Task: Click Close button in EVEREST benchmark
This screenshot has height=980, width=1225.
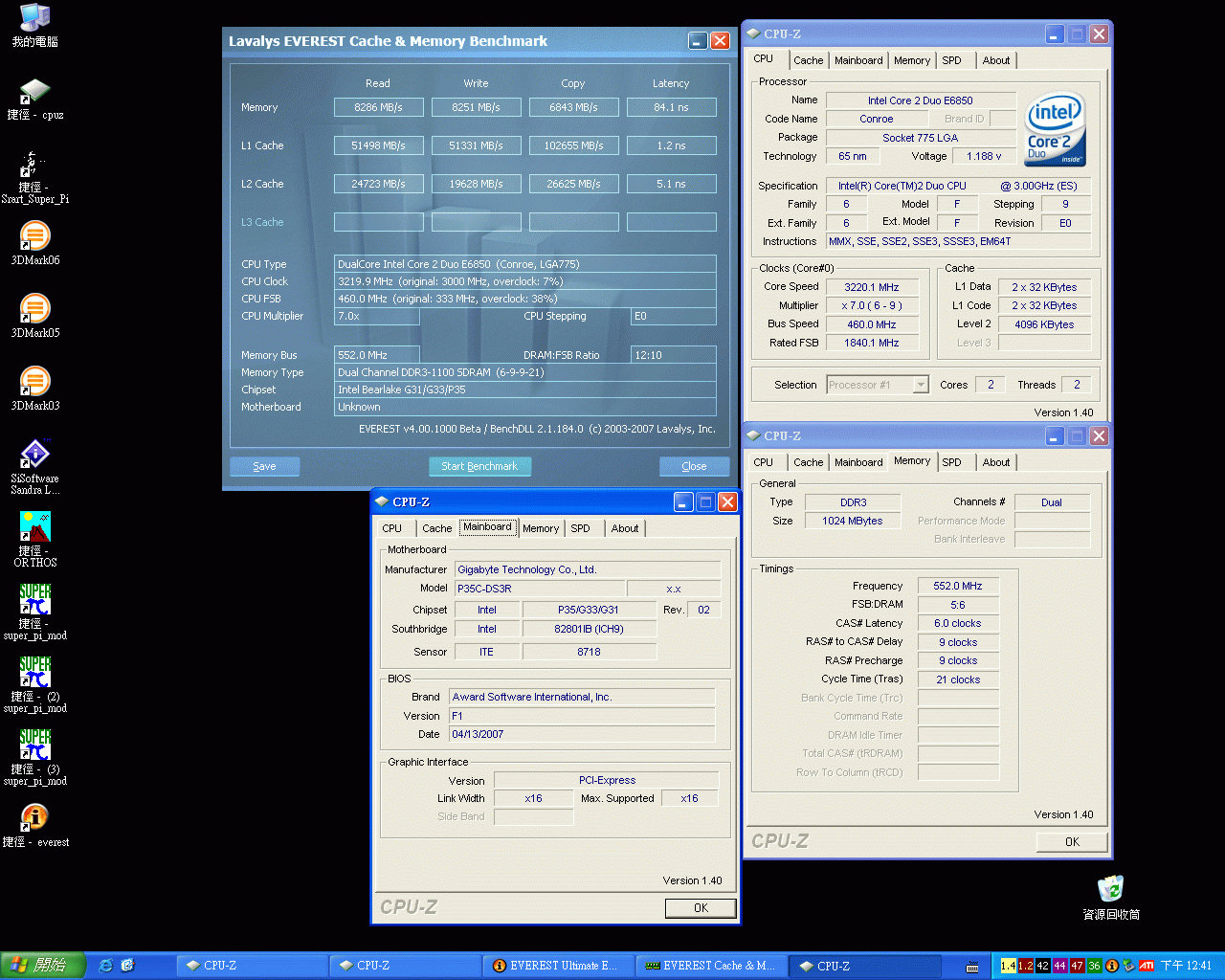Action: (x=694, y=466)
